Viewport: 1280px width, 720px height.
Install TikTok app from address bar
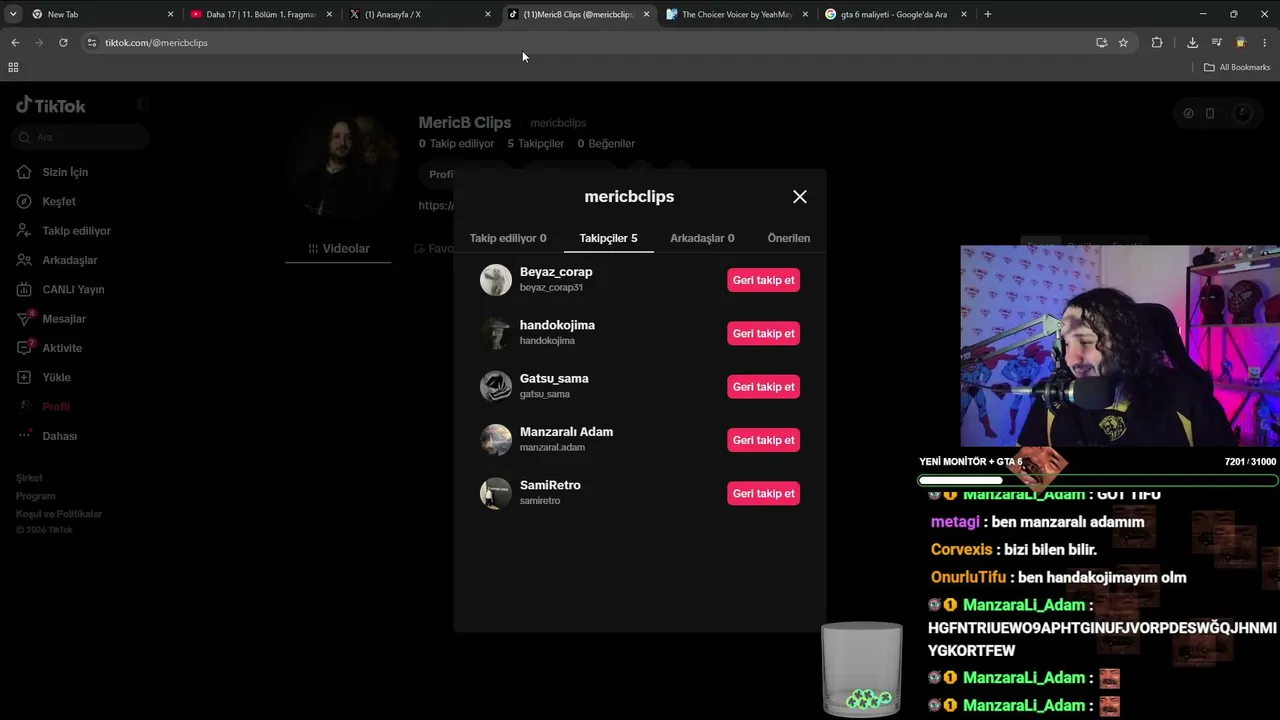click(1101, 43)
